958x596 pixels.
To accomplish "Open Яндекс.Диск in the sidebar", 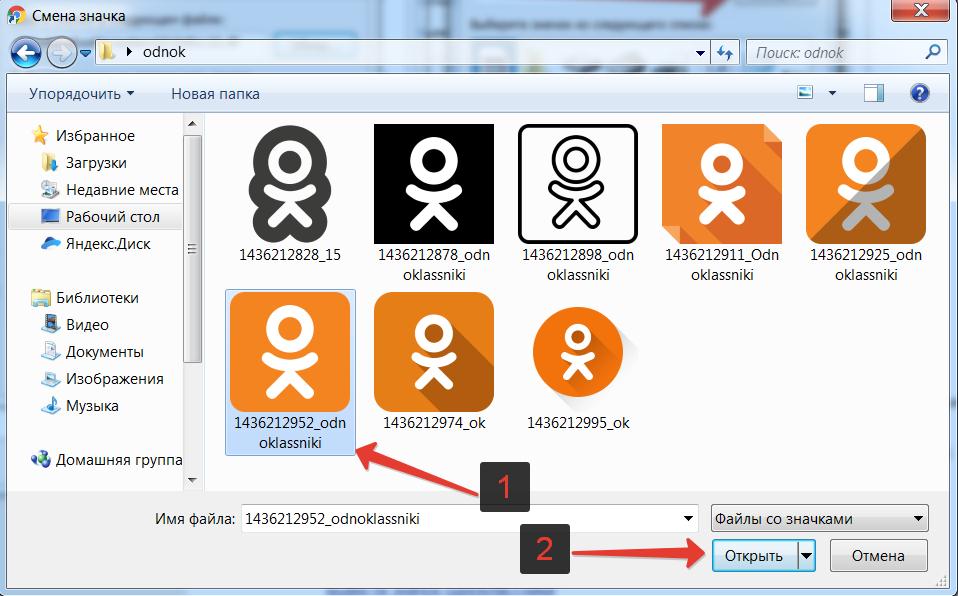I will 108,243.
